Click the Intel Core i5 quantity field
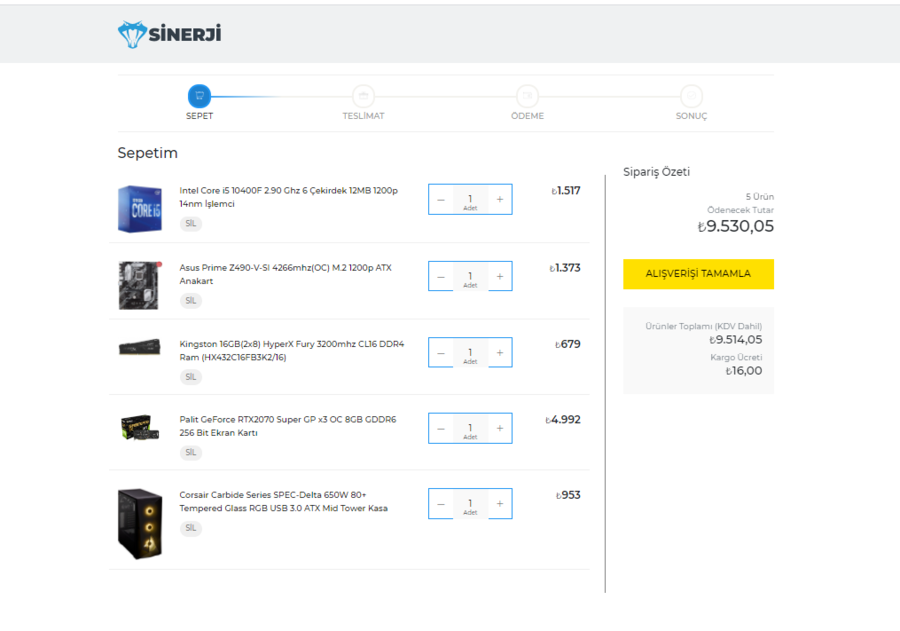The height and width of the screenshot is (631, 900). pos(470,200)
